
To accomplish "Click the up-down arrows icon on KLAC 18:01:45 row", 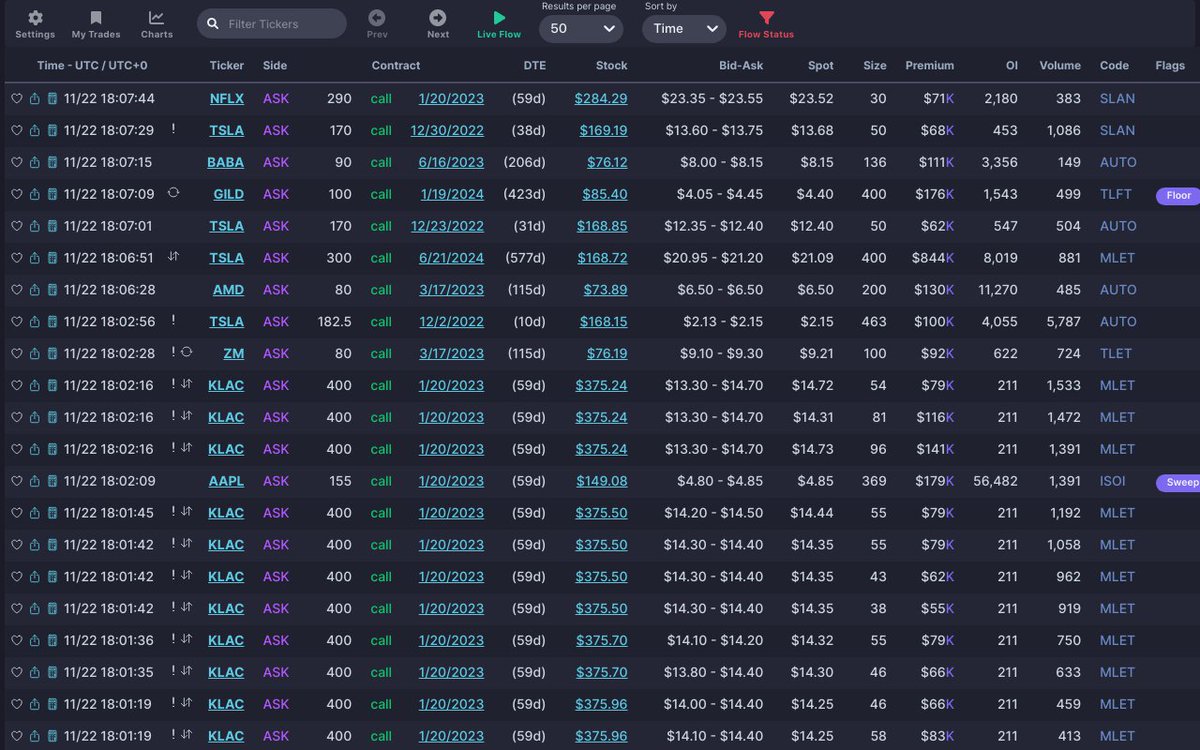I will click(x=186, y=512).
